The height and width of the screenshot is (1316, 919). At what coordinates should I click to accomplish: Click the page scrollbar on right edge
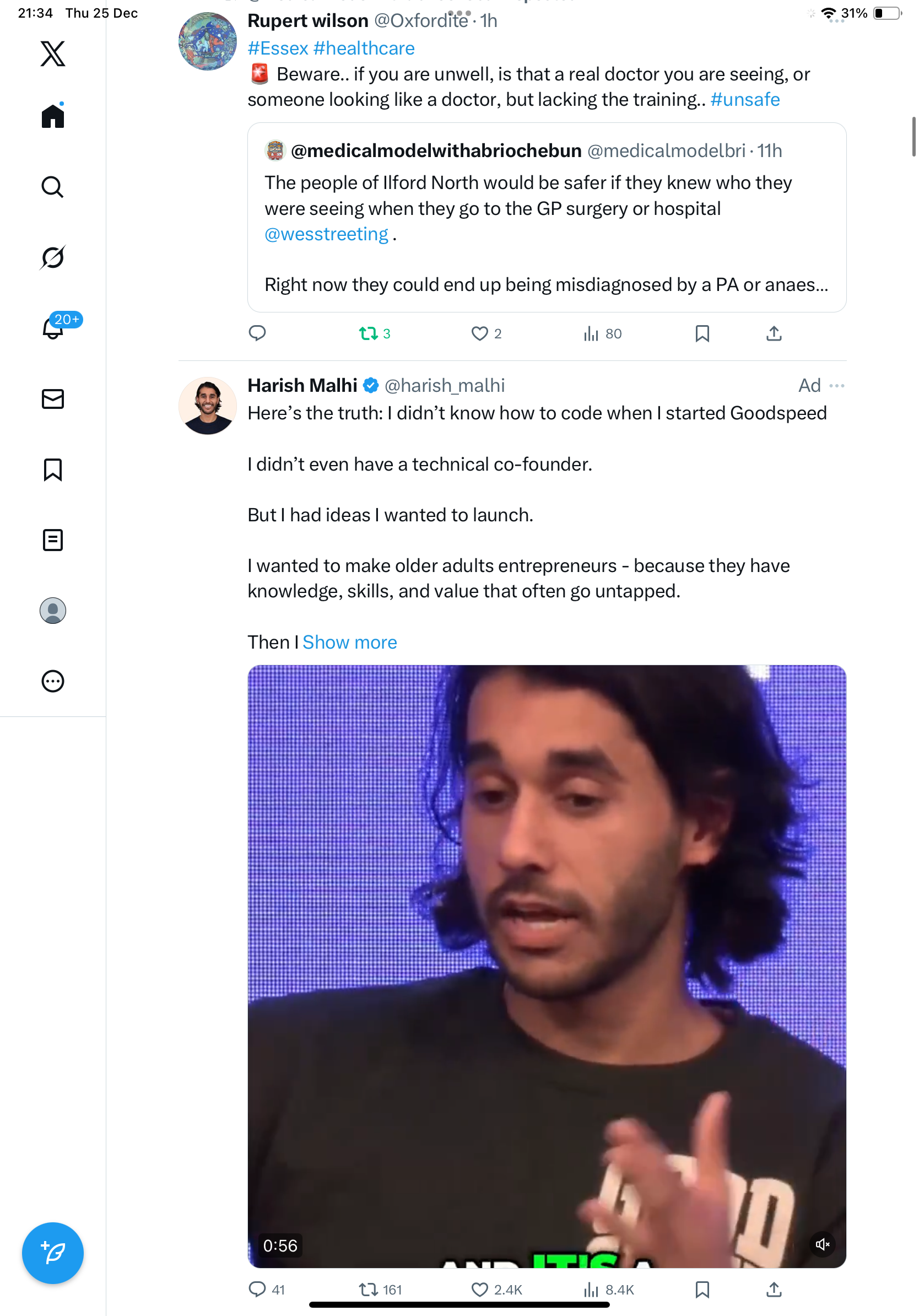pos(913,137)
